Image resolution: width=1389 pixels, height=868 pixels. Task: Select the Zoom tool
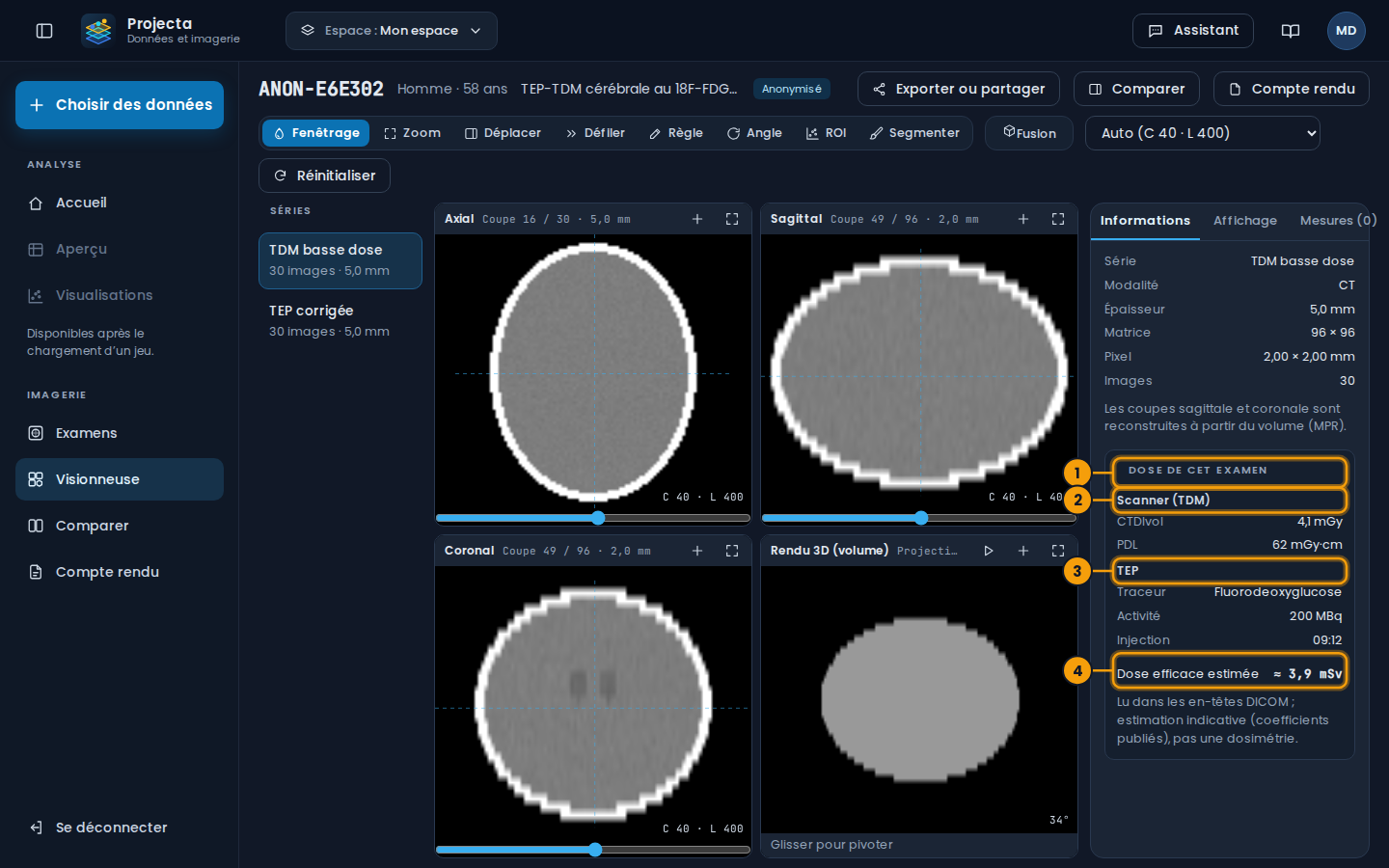point(412,133)
